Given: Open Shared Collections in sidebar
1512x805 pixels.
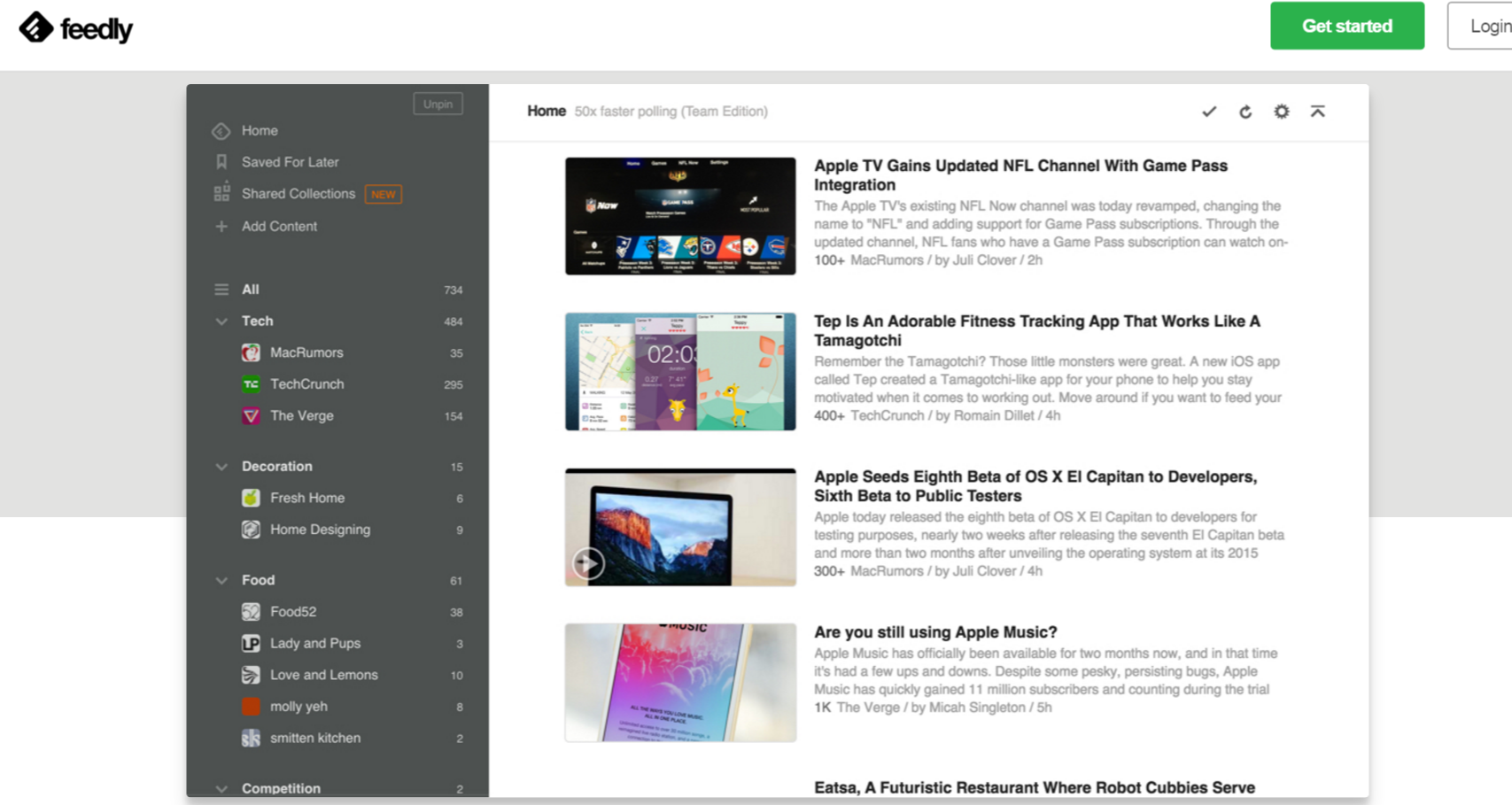Looking at the screenshot, I should coord(298,194).
